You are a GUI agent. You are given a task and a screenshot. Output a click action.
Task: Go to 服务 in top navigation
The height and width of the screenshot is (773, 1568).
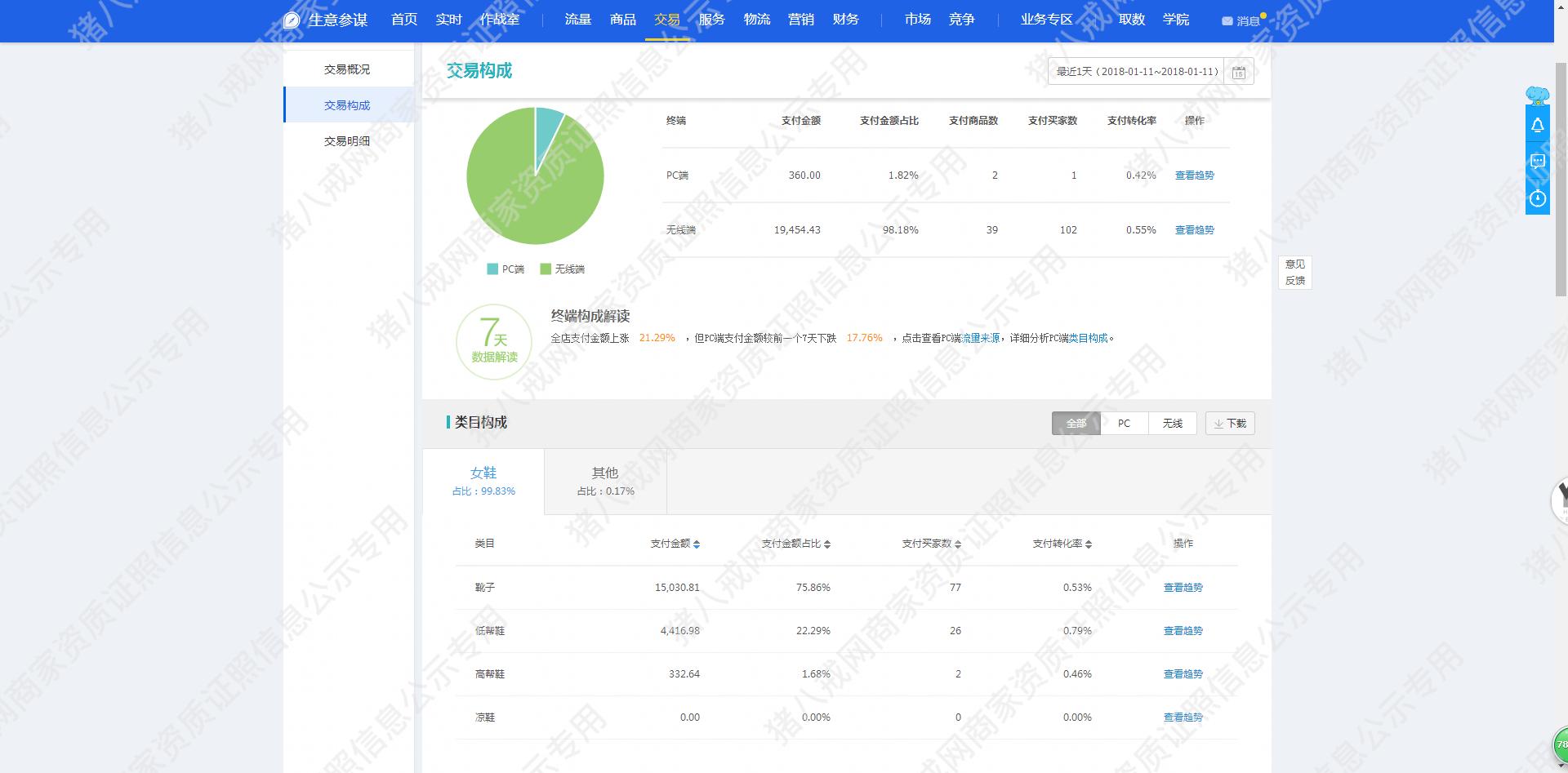[712, 20]
